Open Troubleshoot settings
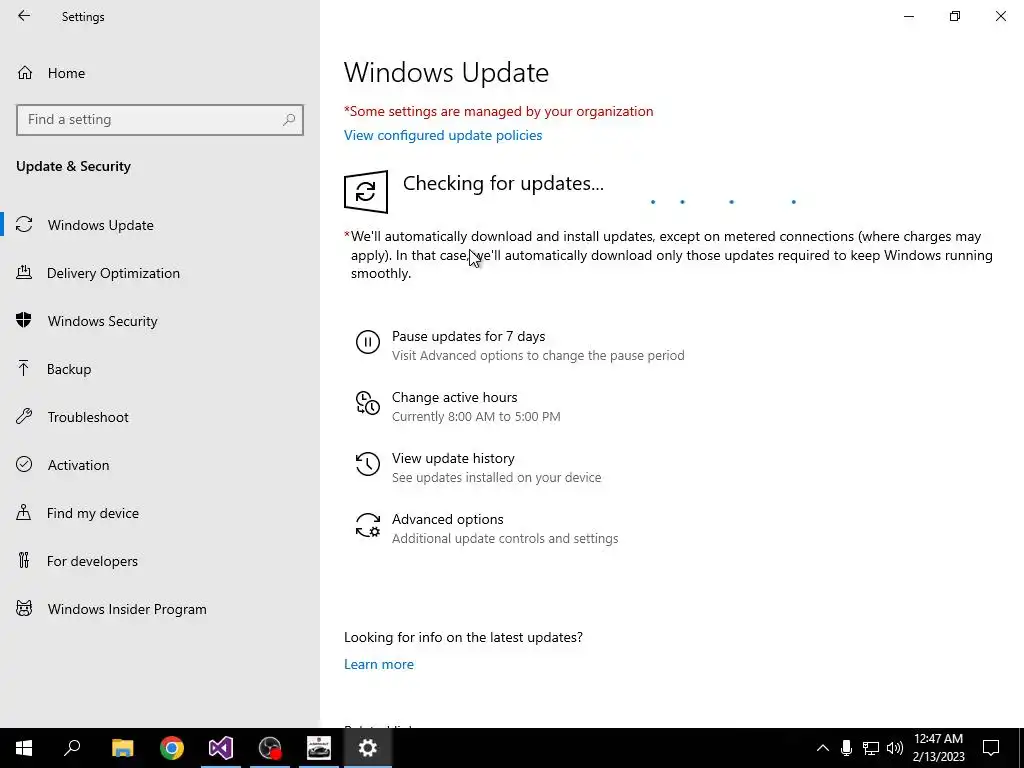The image size is (1024, 768). click(x=160, y=417)
